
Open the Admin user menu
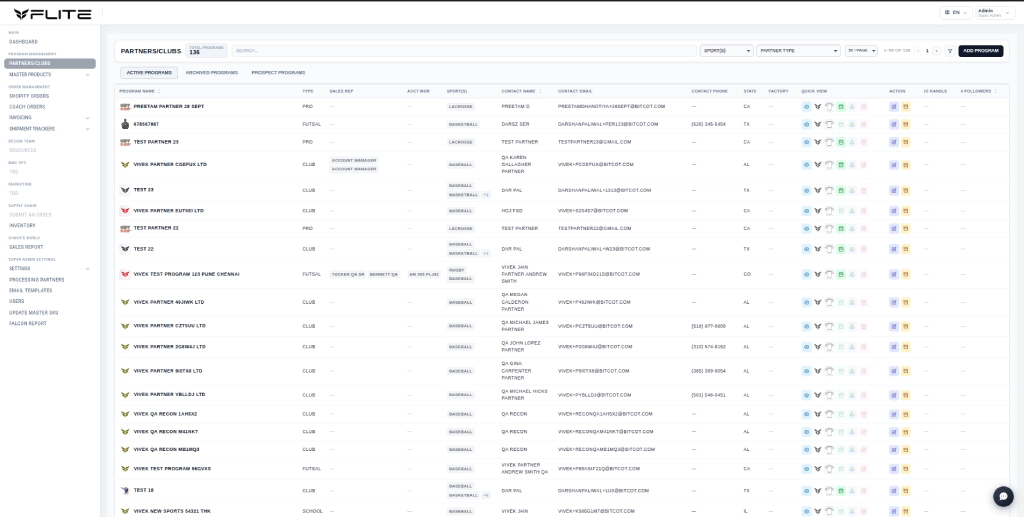tap(995, 12)
